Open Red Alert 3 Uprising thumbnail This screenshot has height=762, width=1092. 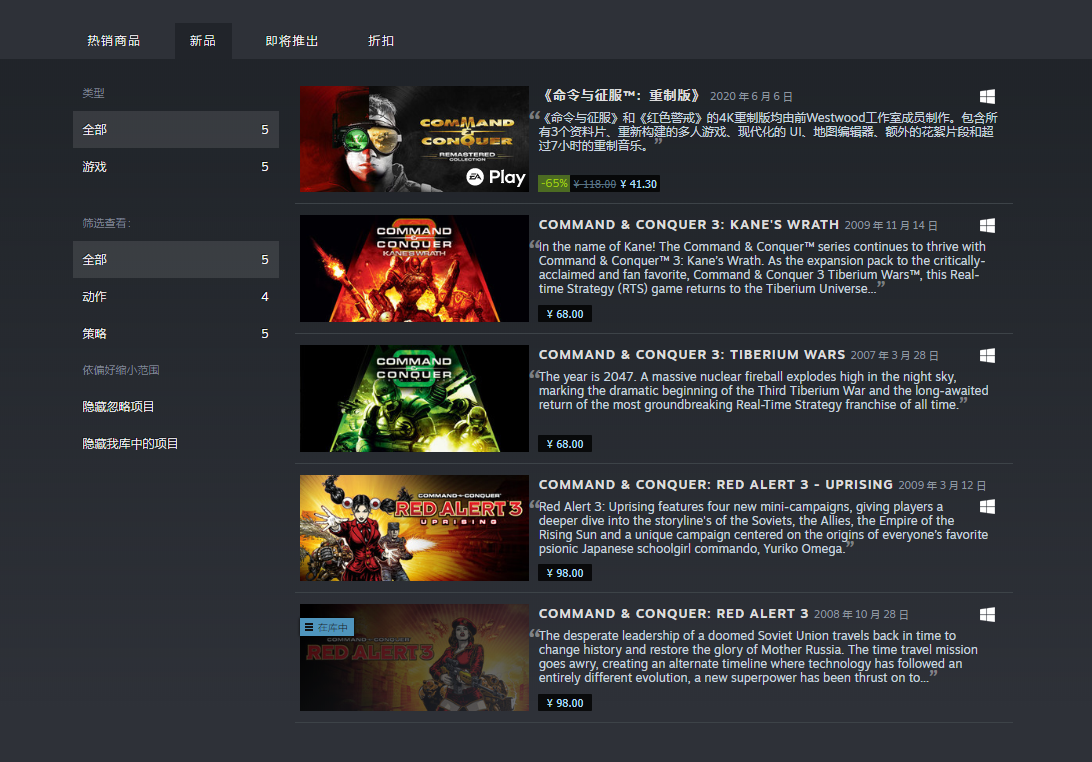coord(414,528)
